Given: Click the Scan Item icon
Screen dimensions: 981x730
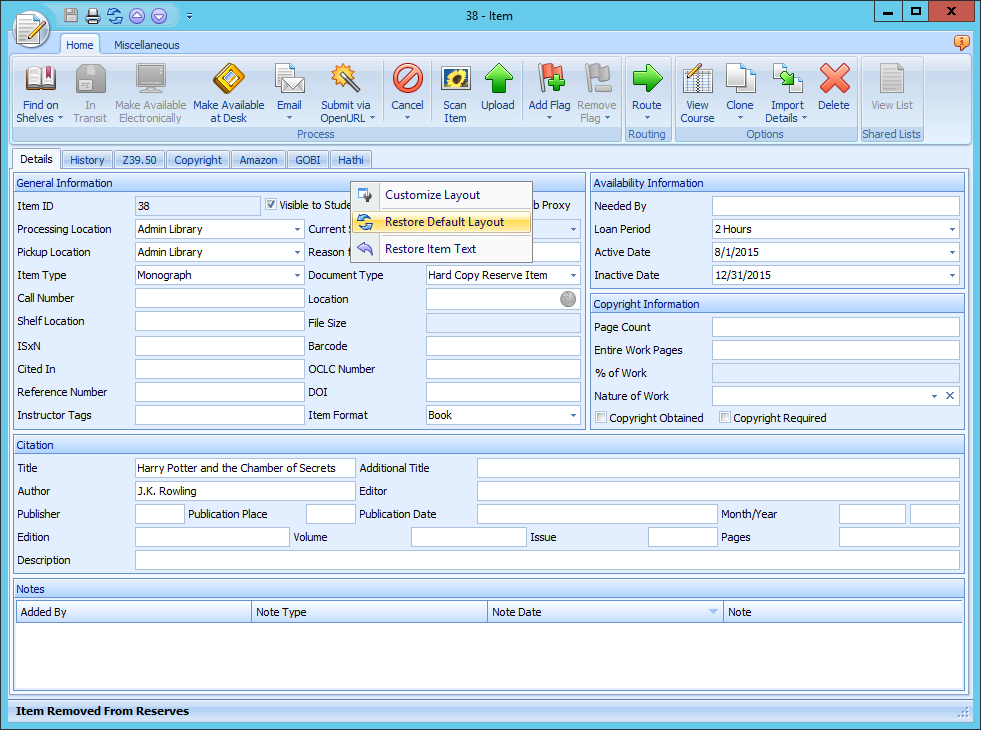Looking at the screenshot, I should click(455, 90).
